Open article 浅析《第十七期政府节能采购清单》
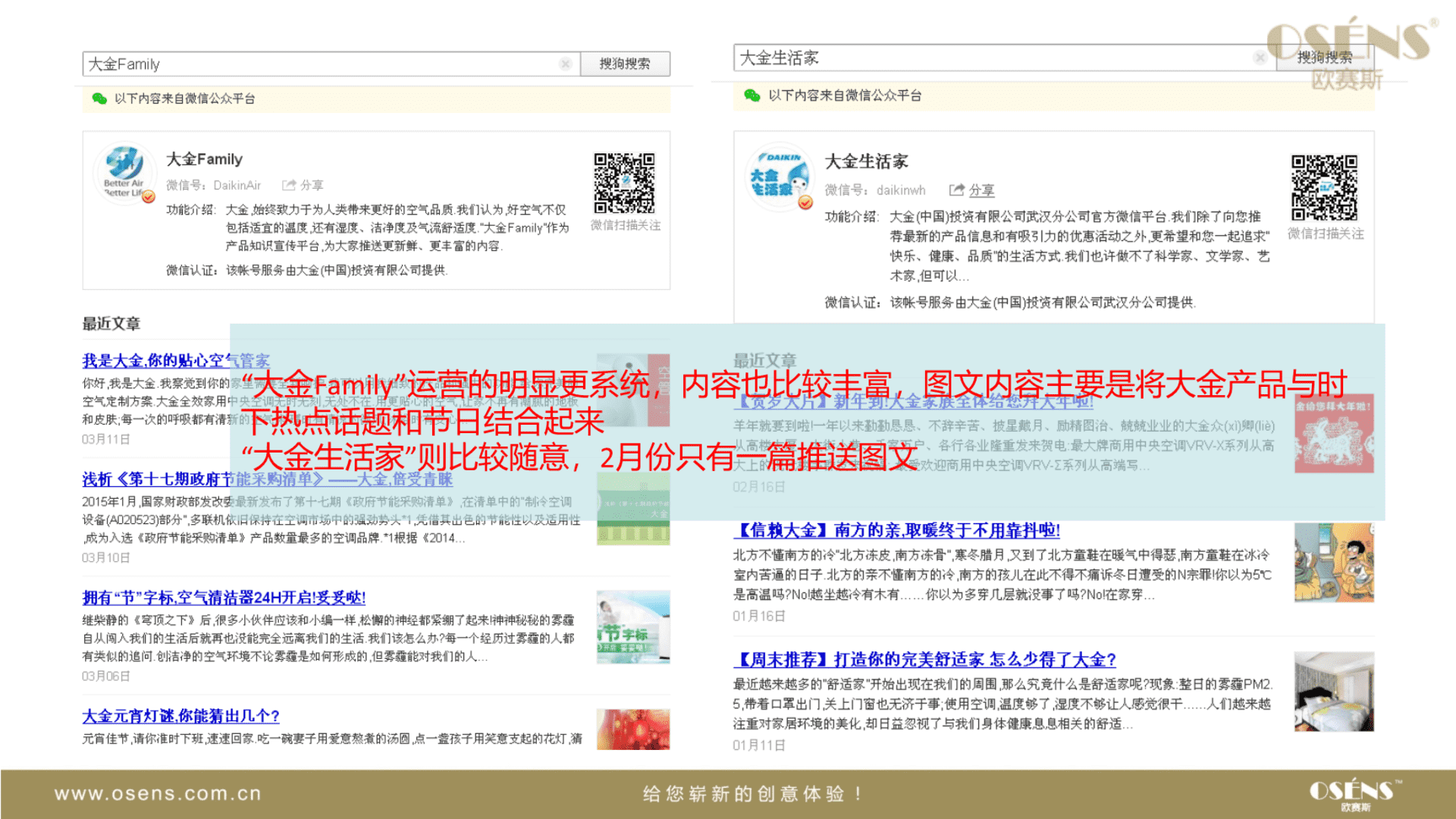This screenshot has width=1456, height=819. coord(268,479)
